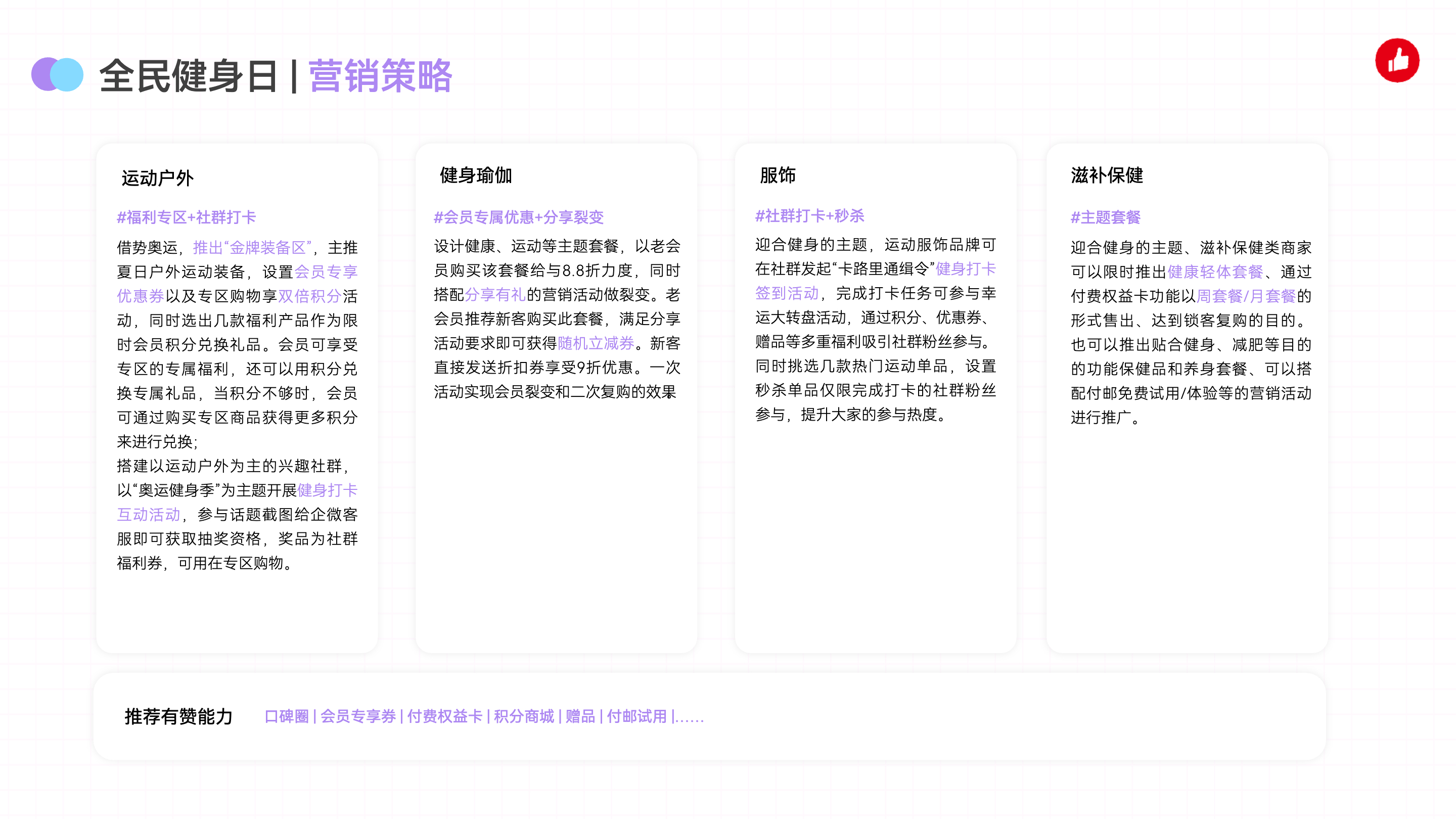Image resolution: width=1456 pixels, height=819 pixels.
Task: Click 口碑圈 in the recommended capabilities
Action: (287, 716)
